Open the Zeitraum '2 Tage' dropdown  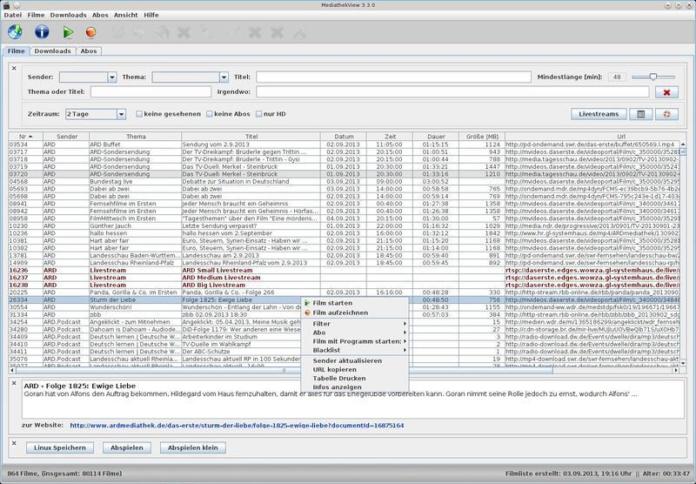(95, 114)
